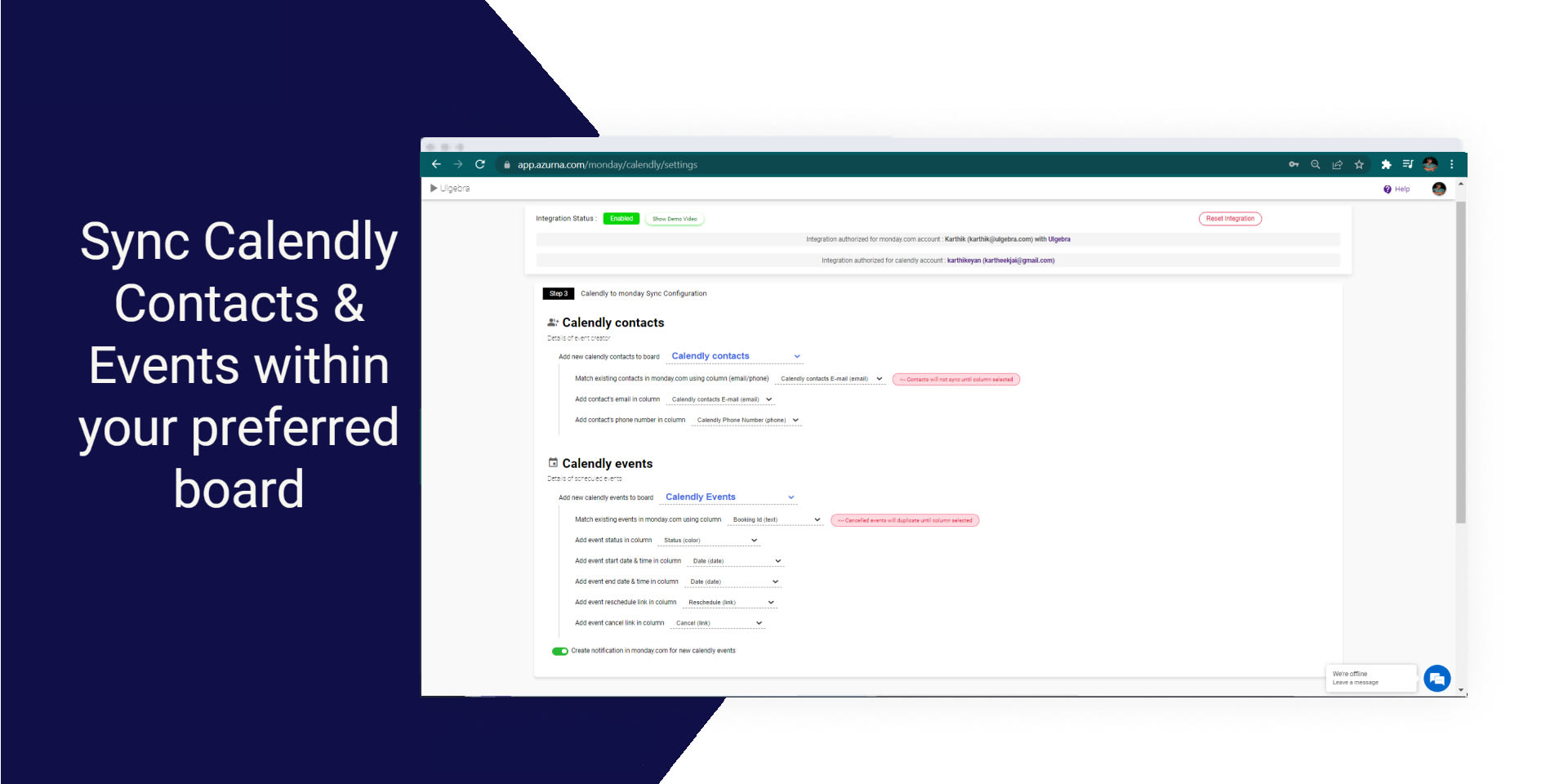Click 'Cancelled events will duplicate' warning

(905, 521)
